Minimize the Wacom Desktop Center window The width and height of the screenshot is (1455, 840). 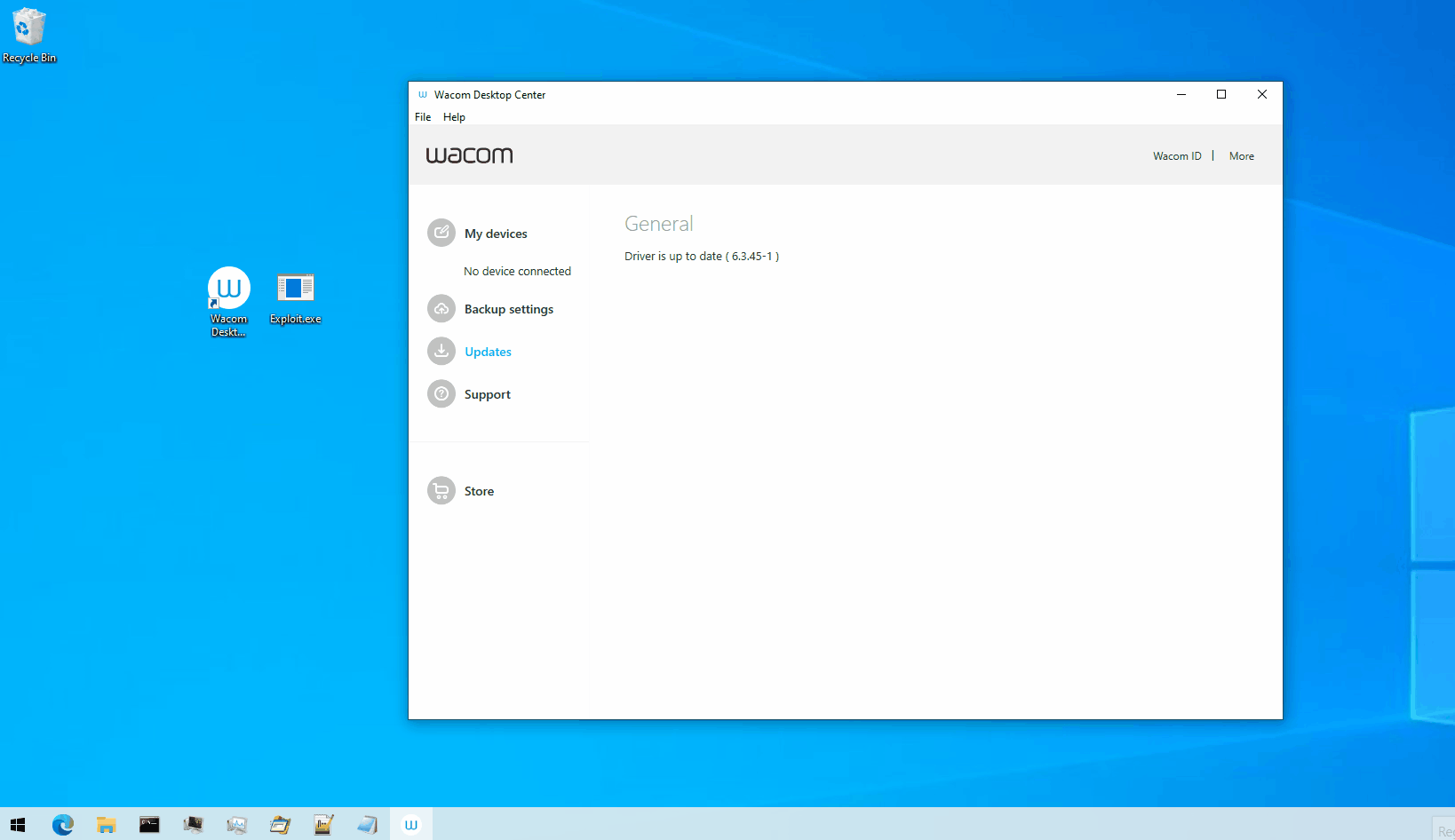tap(1181, 94)
